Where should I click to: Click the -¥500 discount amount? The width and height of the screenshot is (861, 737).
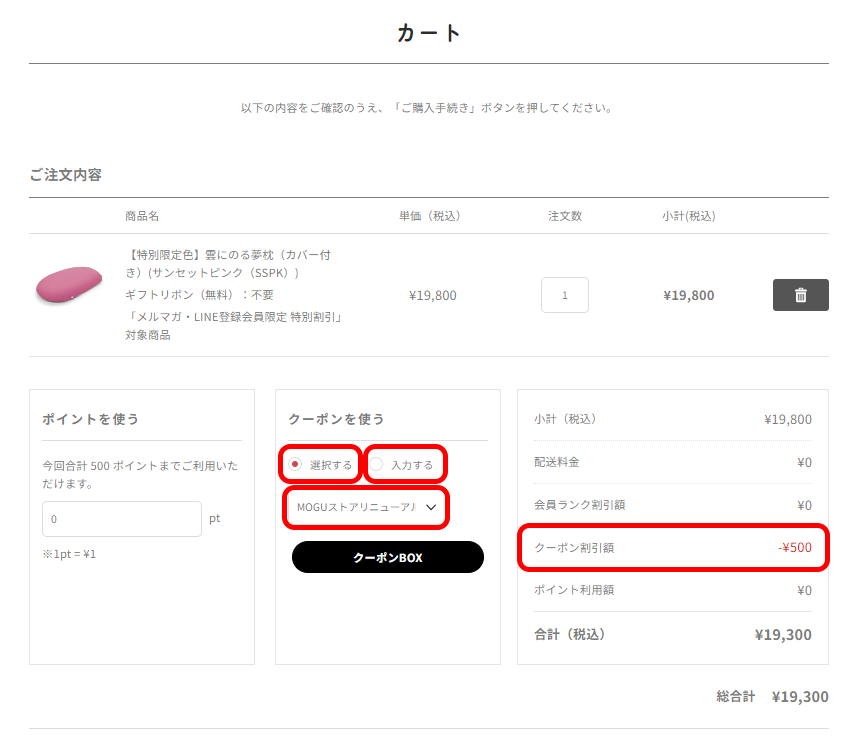(795, 548)
